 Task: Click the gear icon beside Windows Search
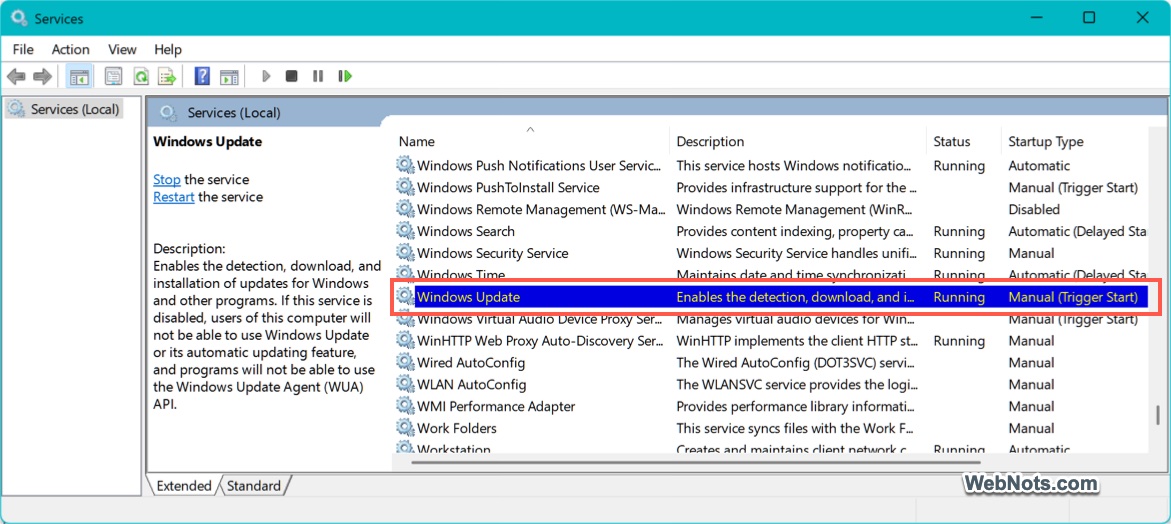(x=405, y=231)
